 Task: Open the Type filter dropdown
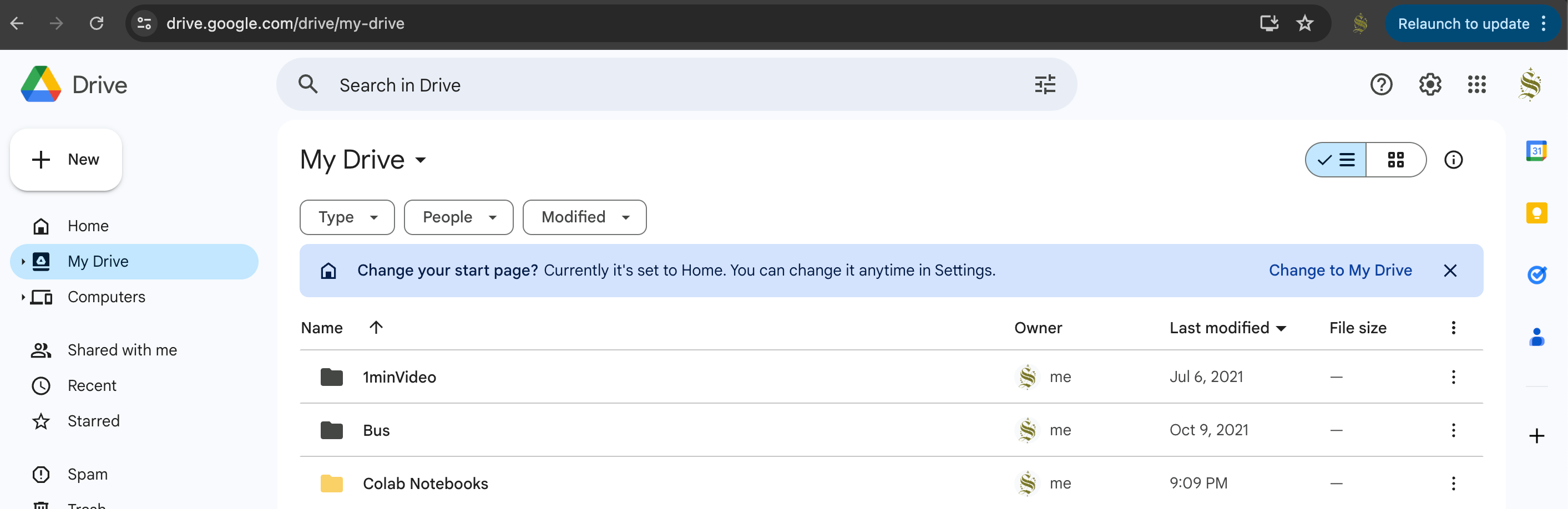point(347,217)
